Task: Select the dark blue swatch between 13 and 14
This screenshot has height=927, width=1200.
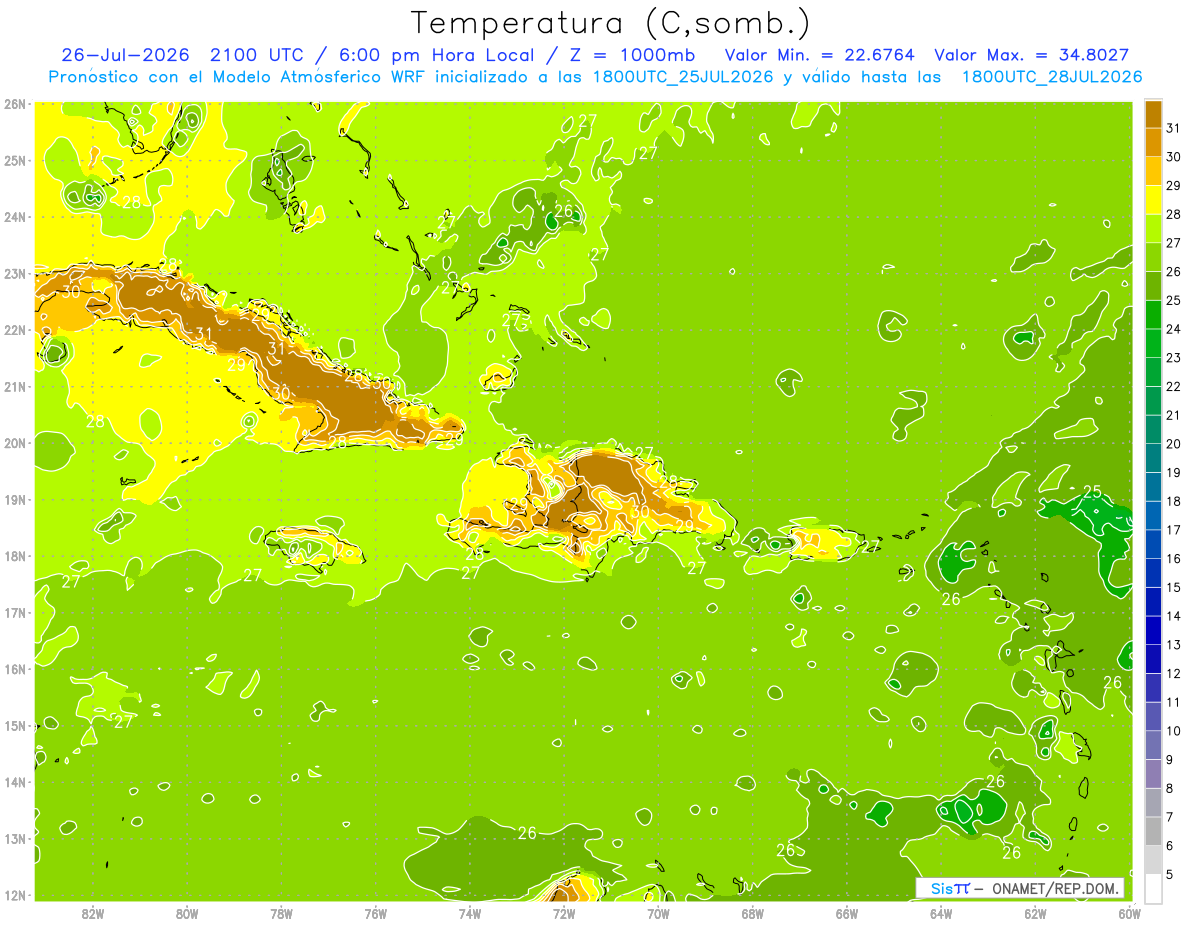Action: pyautogui.click(x=1153, y=630)
